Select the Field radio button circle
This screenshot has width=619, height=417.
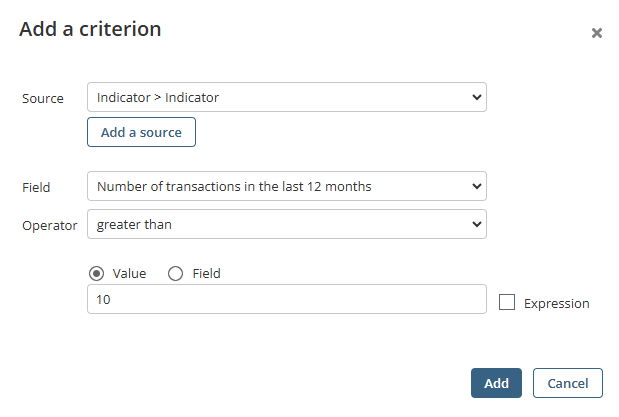coord(176,273)
